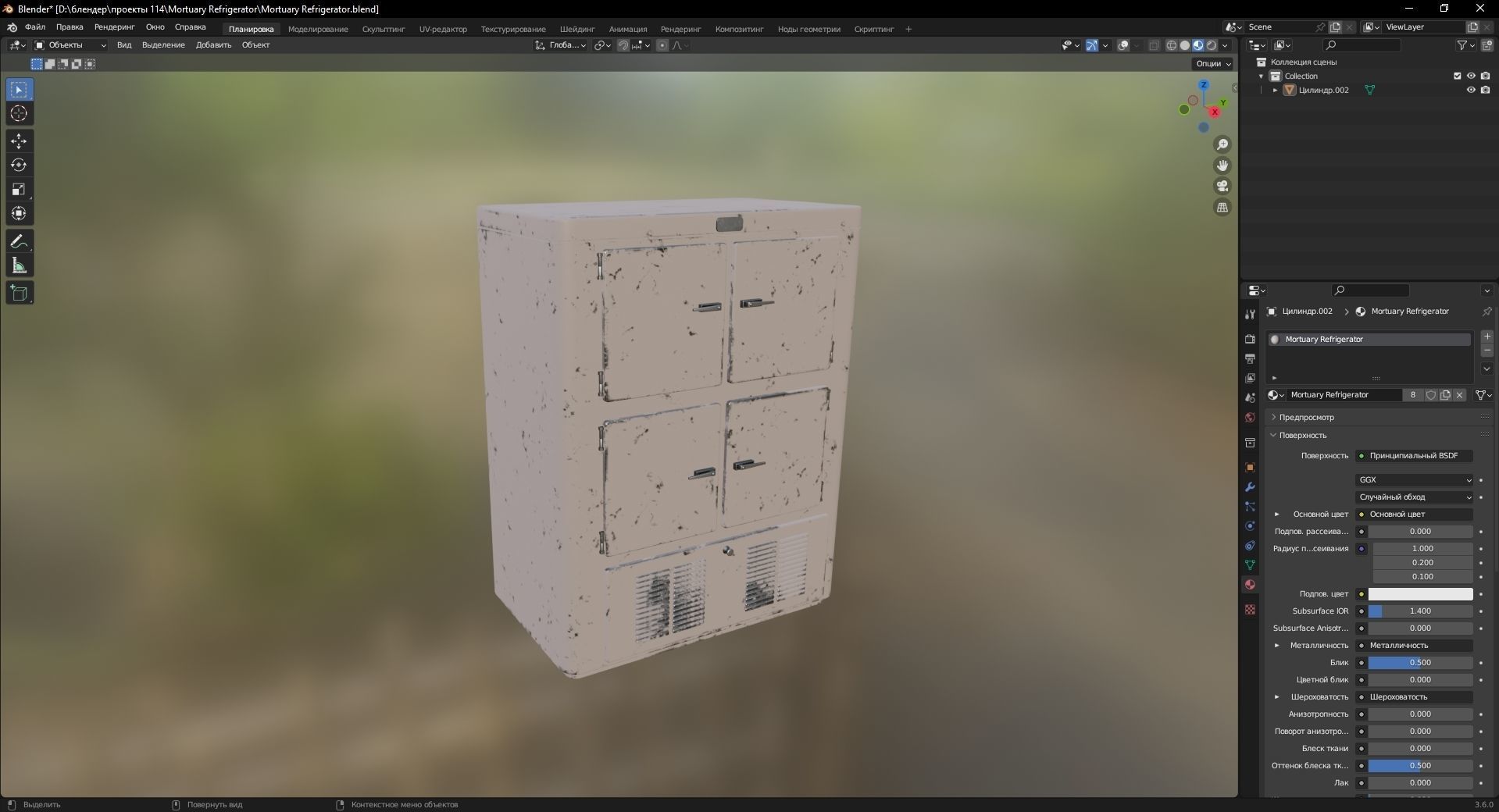This screenshot has height=812, width=1499.
Task: Select the Transform tool
Action: point(19,213)
